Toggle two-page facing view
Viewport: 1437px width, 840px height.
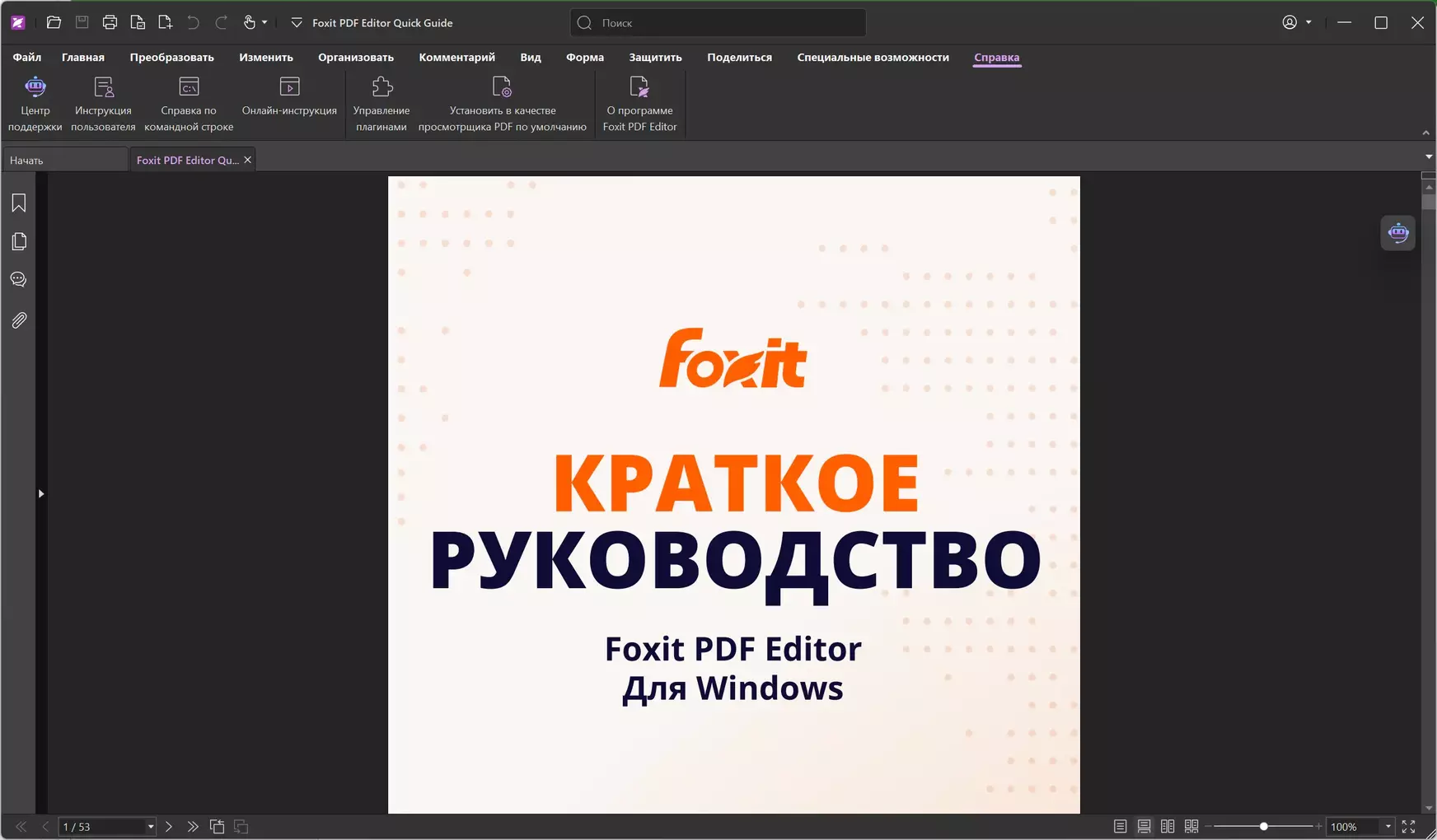tap(1168, 826)
